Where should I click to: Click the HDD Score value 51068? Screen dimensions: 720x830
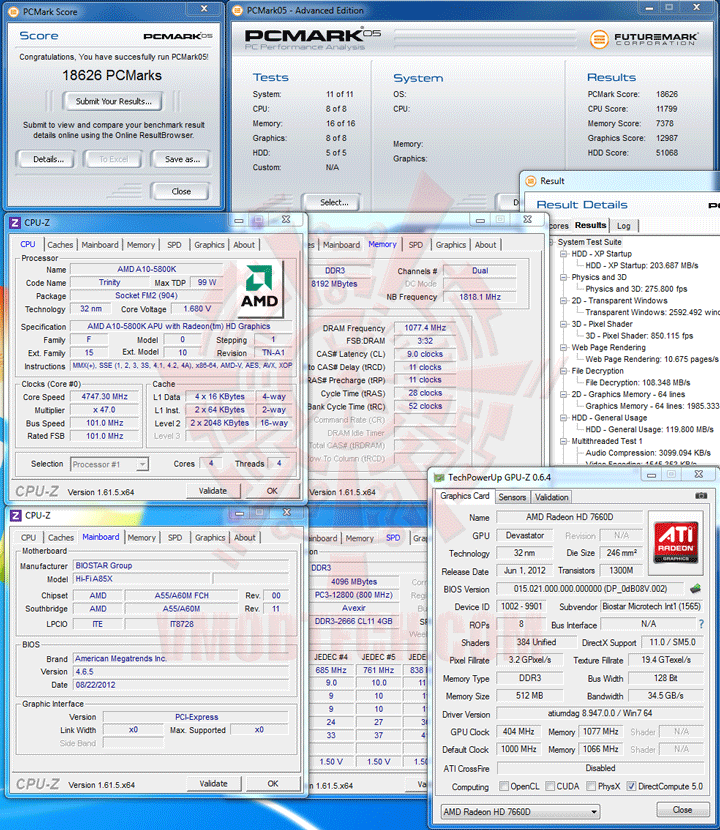[667, 153]
